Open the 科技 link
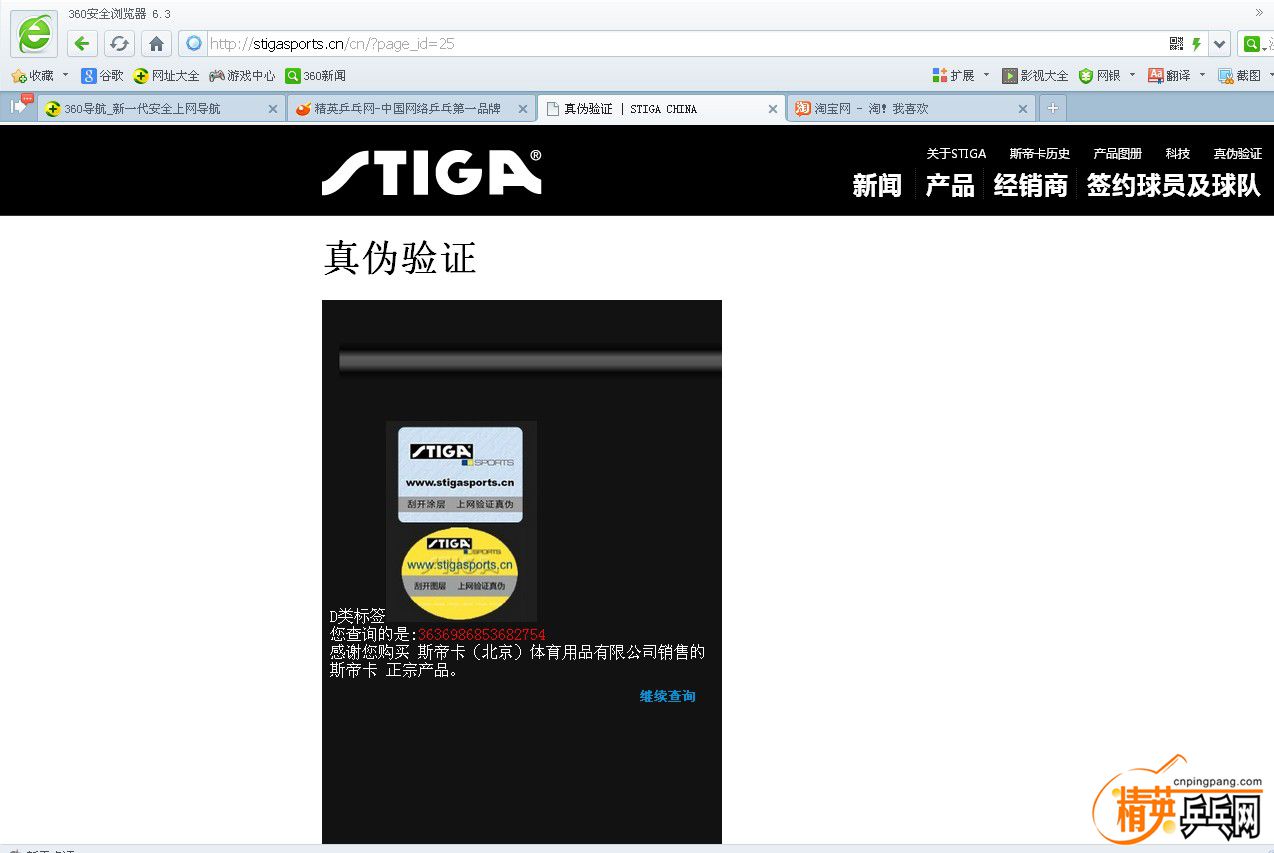Screen dimensions: 1274x853 (x=1178, y=154)
